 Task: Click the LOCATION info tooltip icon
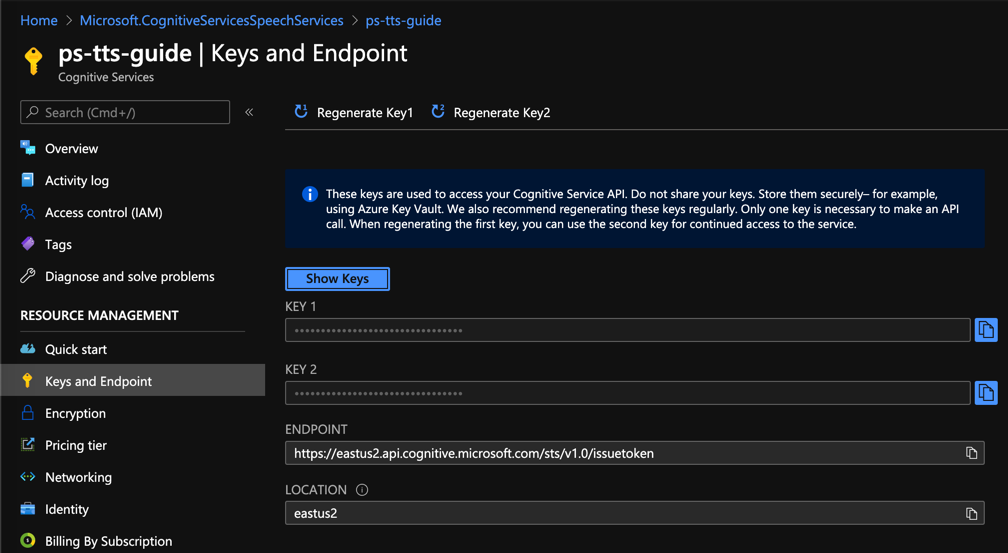[362, 490]
